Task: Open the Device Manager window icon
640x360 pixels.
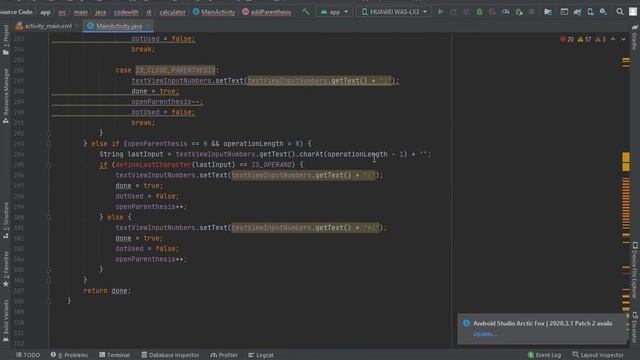Action: click(564, 12)
